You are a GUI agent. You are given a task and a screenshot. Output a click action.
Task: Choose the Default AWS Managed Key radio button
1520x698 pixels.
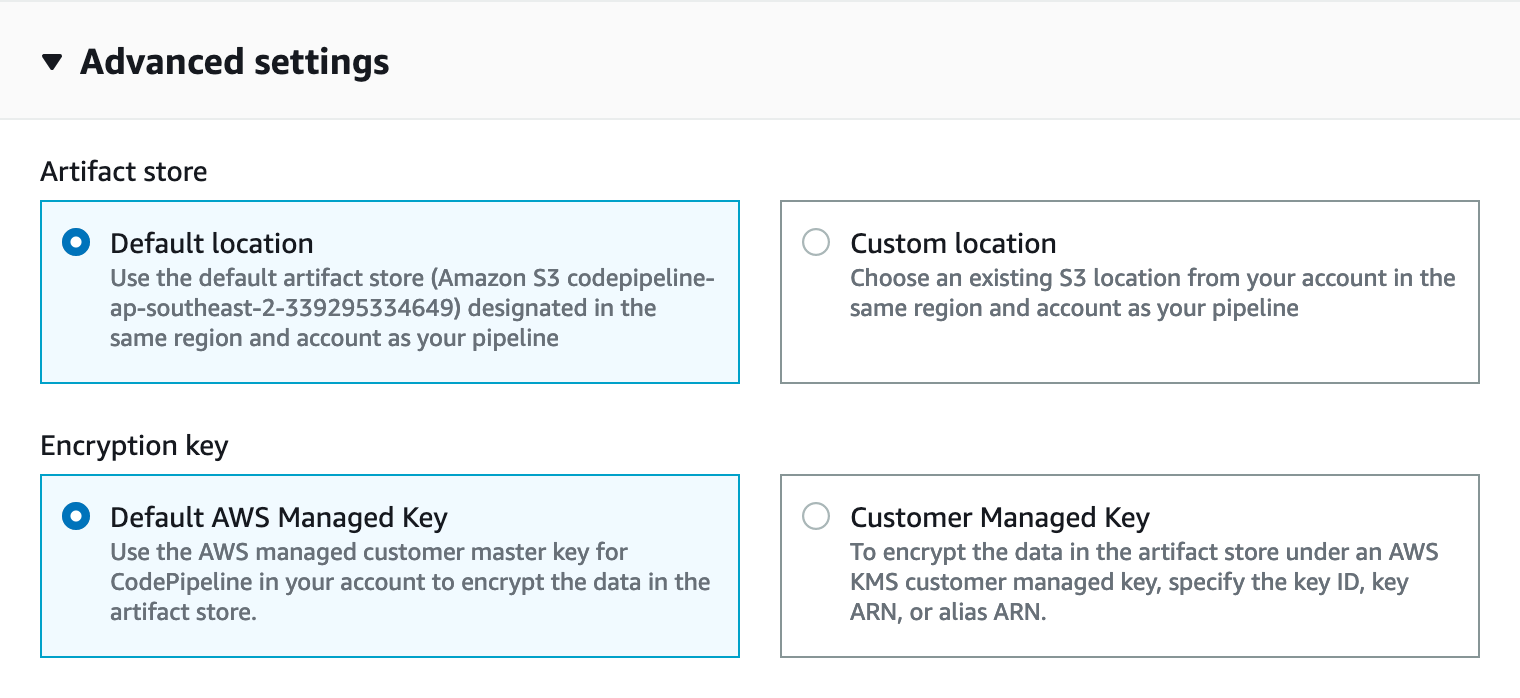tap(76, 517)
